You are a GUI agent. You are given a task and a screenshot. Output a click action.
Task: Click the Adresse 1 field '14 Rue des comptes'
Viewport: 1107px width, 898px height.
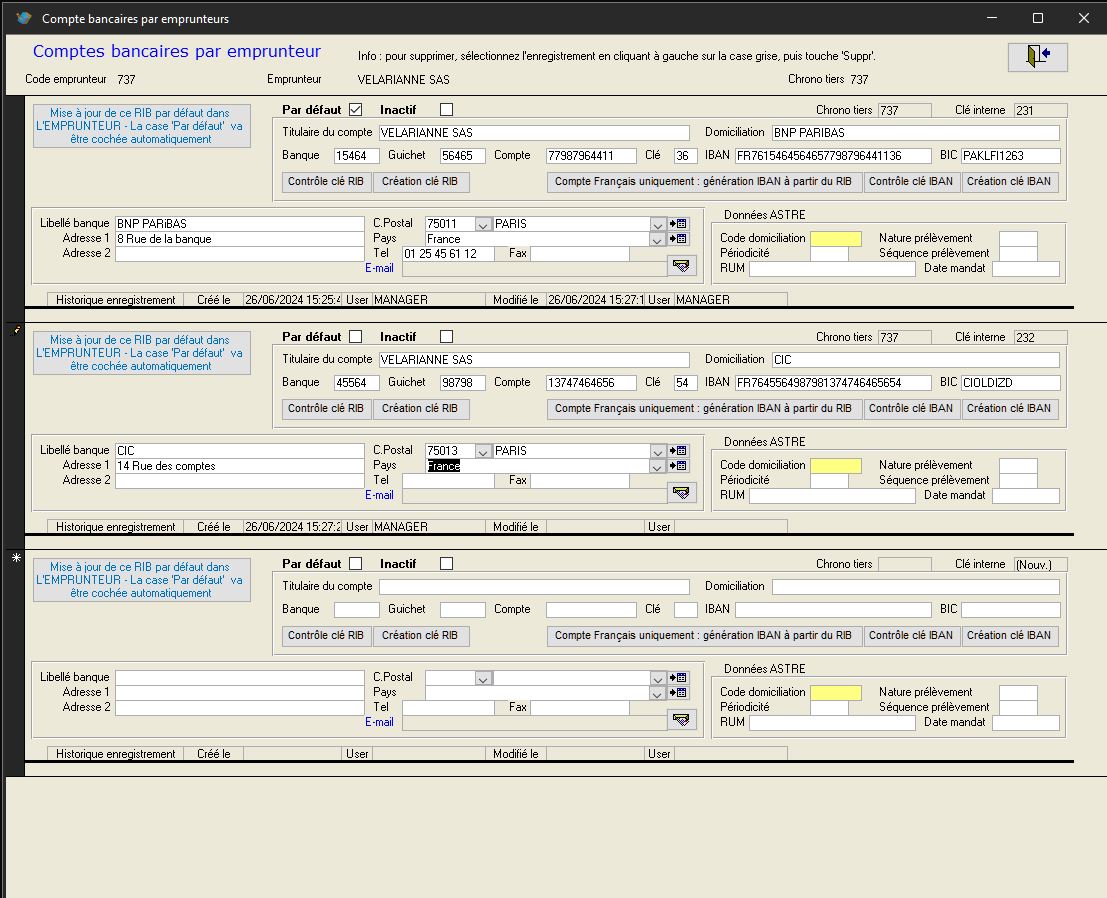[x=240, y=466]
